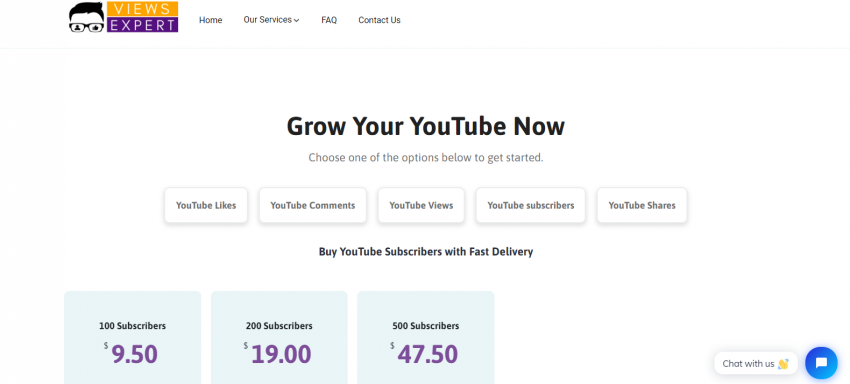Image resolution: width=850 pixels, height=384 pixels.
Task: Click the cartoon face with glasses logo
Action: 87,17
